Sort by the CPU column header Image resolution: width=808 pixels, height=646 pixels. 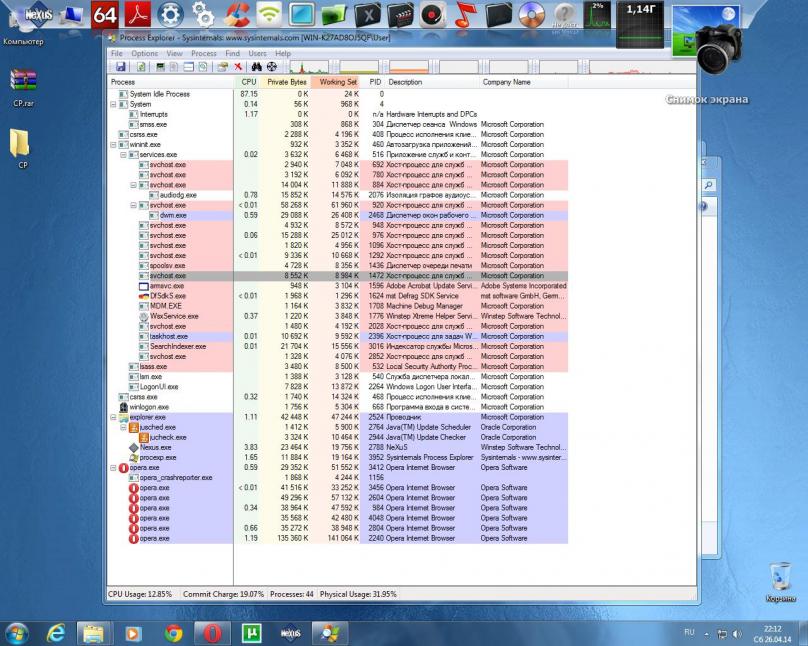(247, 82)
